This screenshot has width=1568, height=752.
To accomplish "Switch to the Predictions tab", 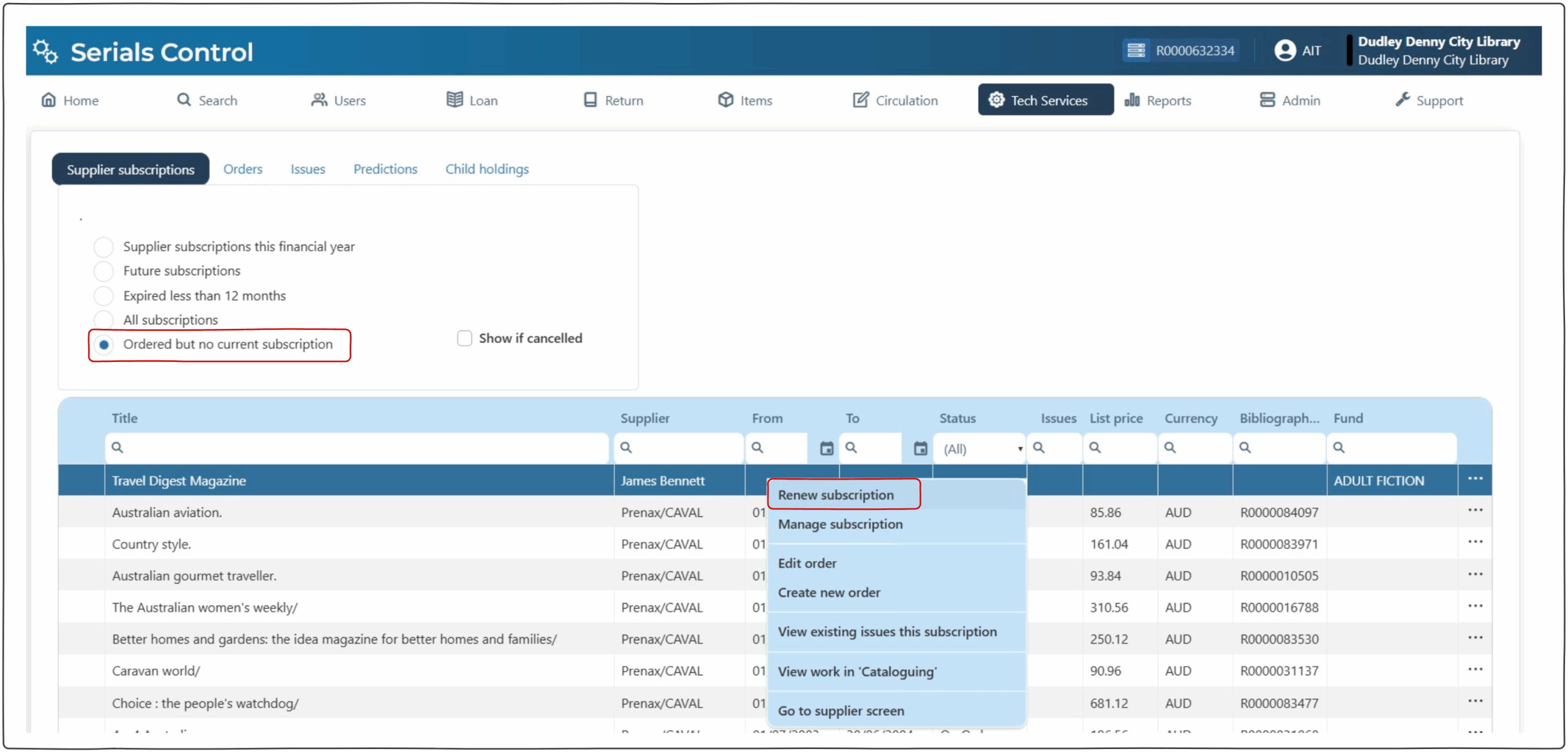I will 385,169.
